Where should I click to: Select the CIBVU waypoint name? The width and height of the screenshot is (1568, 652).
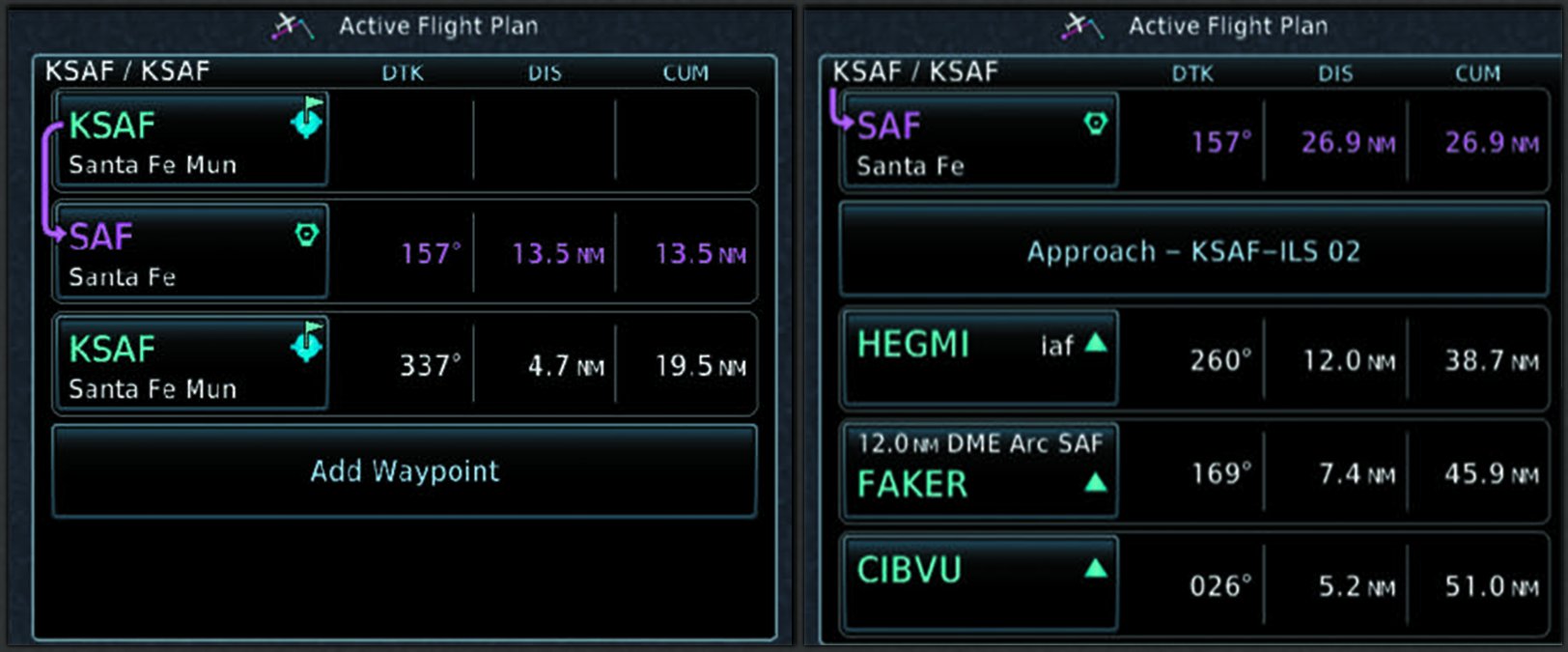910,570
